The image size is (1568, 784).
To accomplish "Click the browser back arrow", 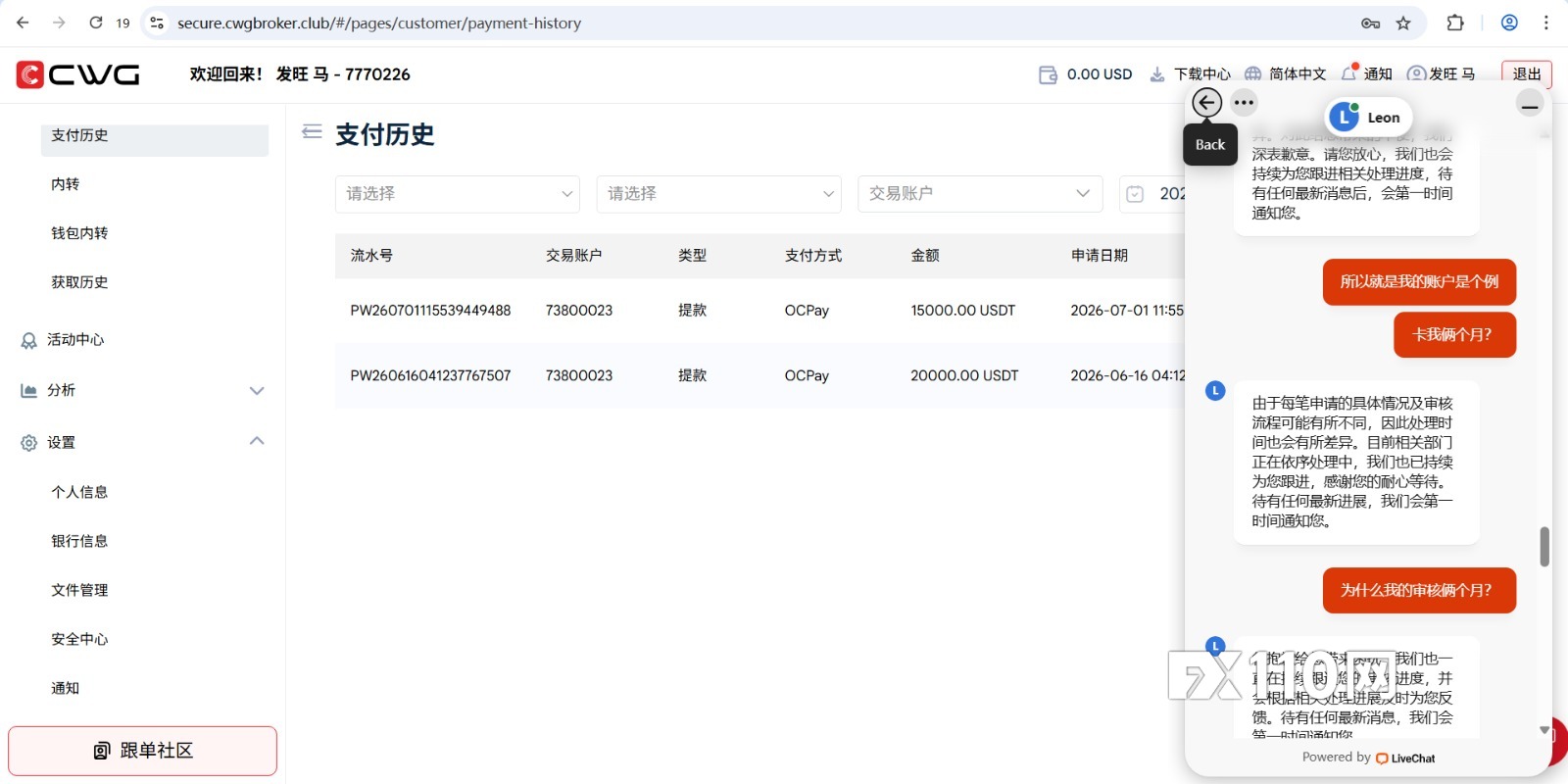I will point(24,23).
